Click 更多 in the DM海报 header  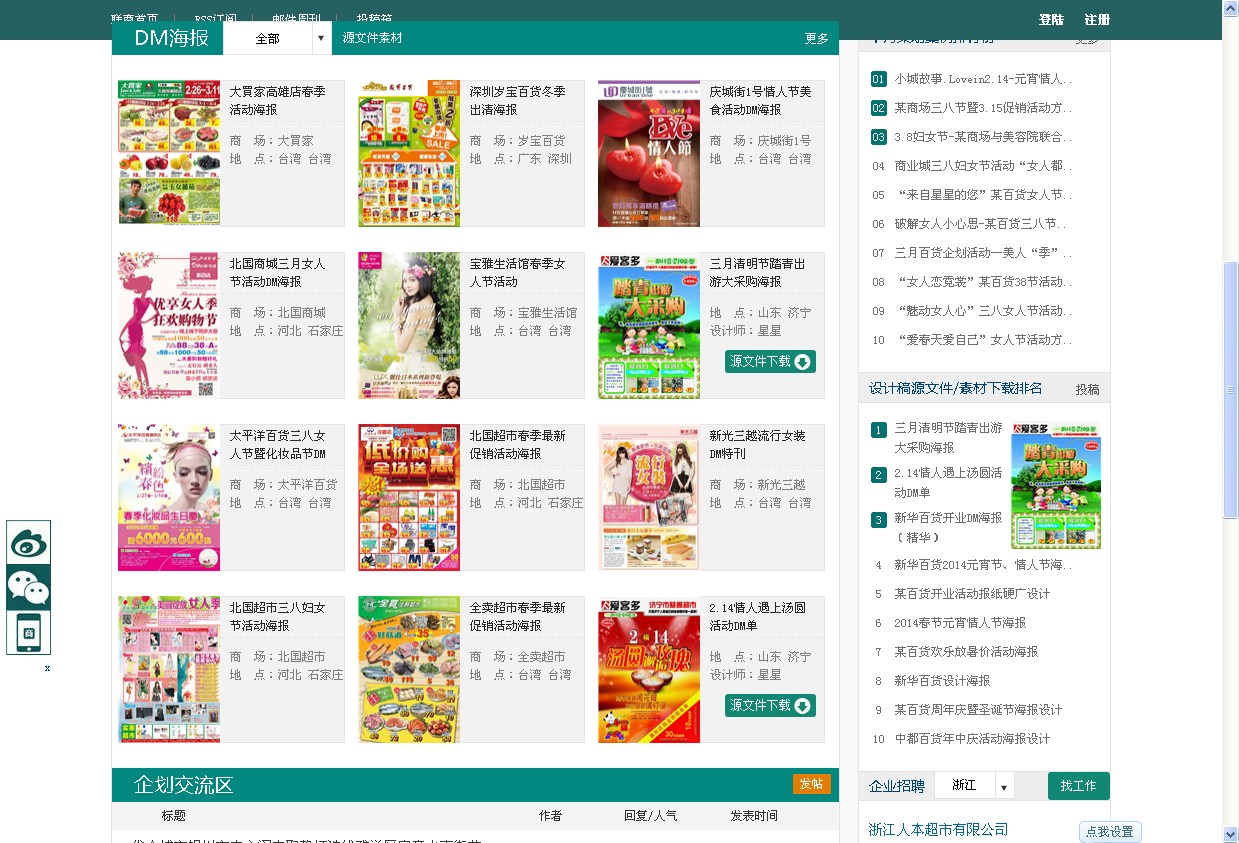[x=816, y=39]
